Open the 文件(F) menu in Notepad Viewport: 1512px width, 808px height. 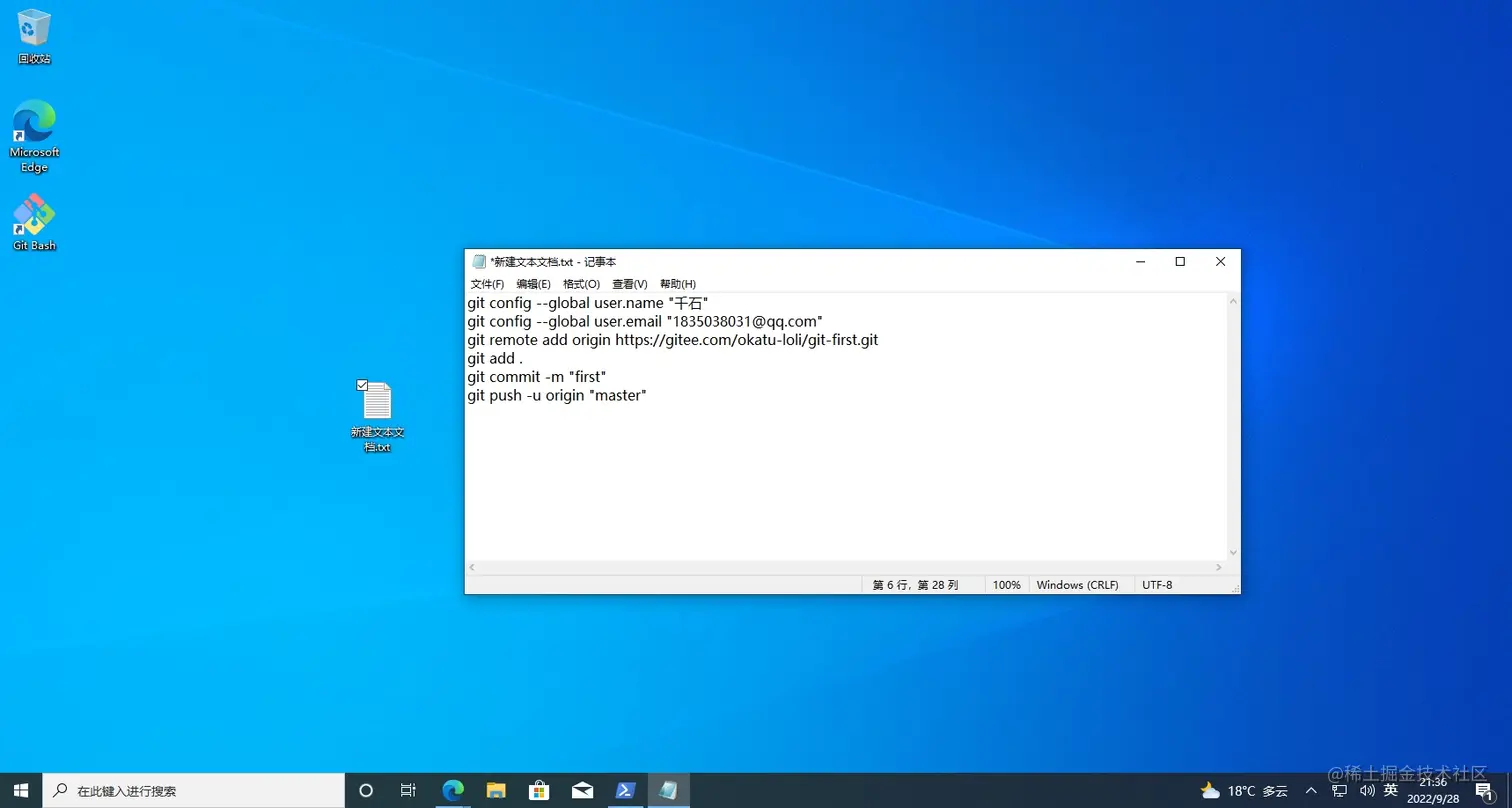487,284
